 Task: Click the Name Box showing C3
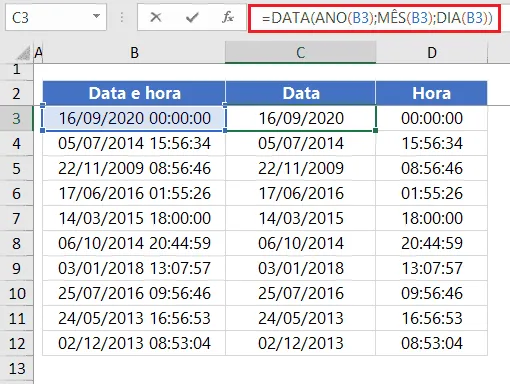(x=56, y=17)
